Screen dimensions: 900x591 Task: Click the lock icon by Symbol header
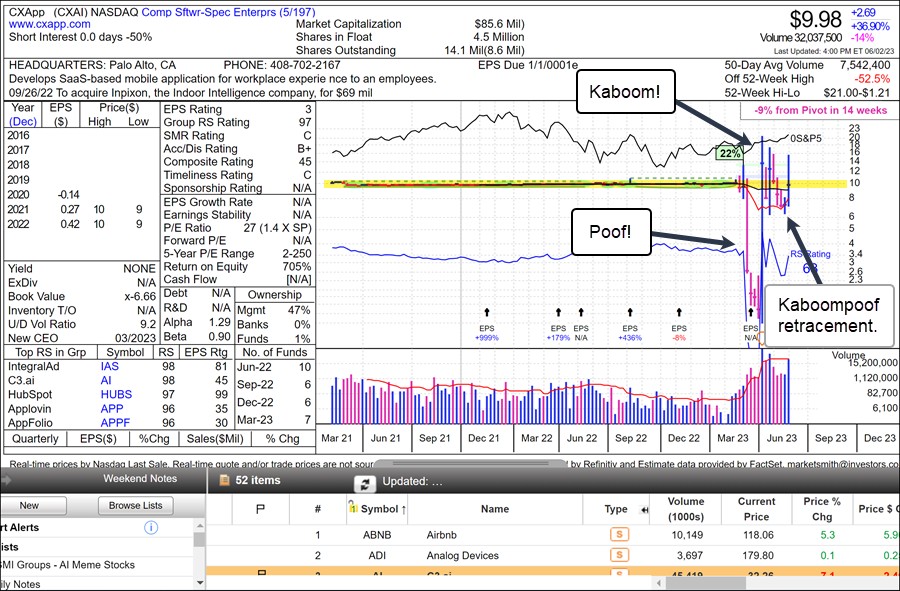pyautogui.click(x=353, y=508)
